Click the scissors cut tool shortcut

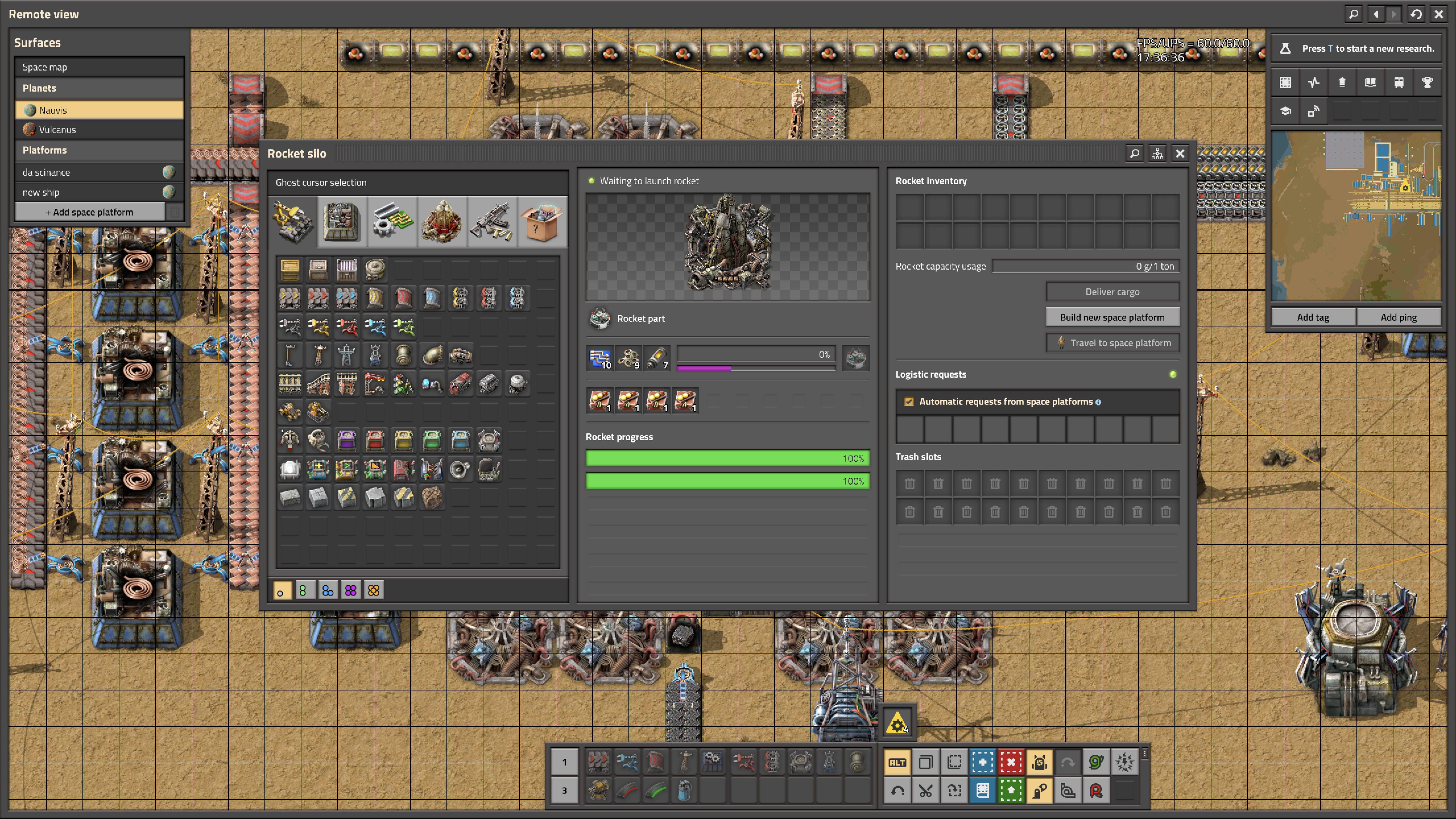[925, 791]
